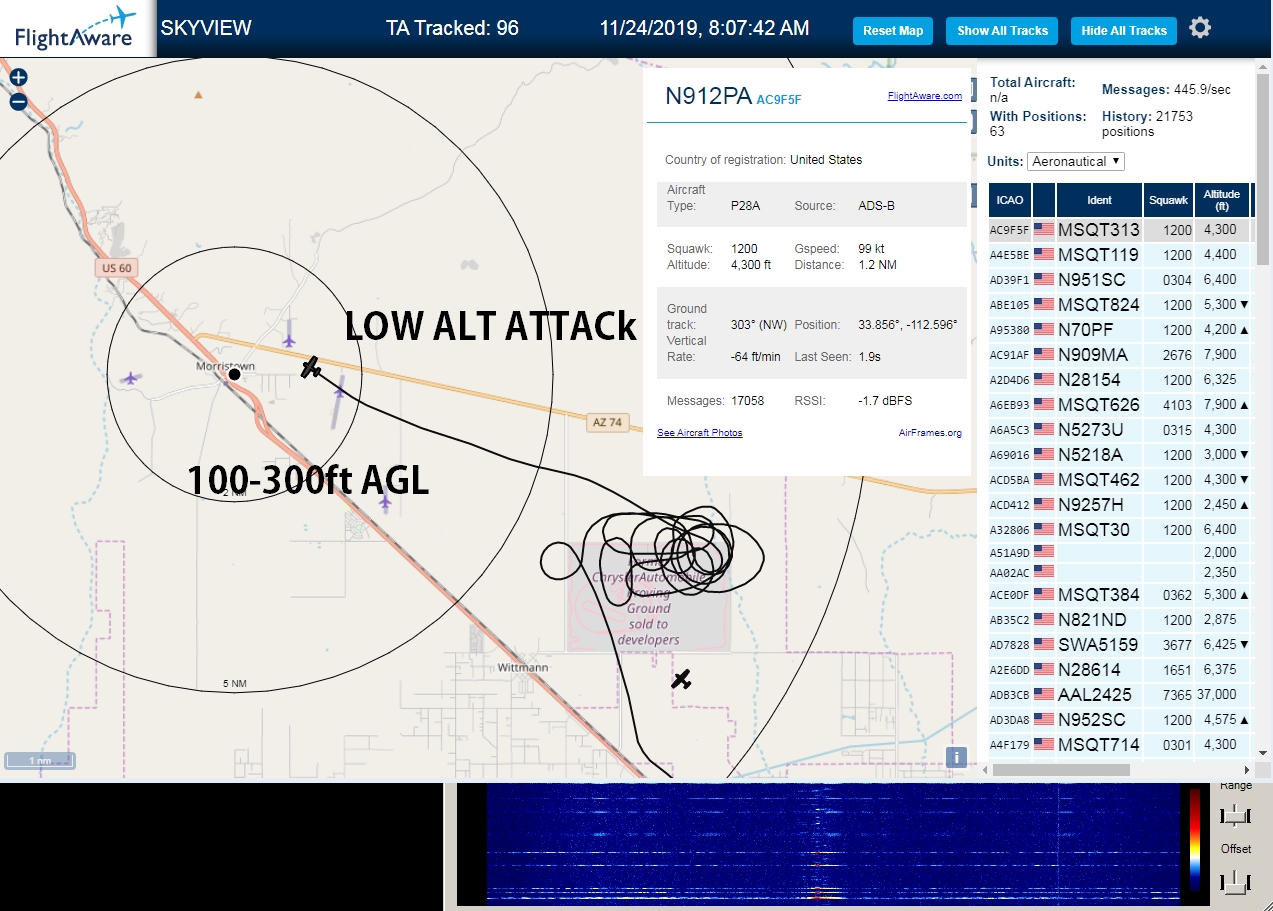Screen dimensions: 1273x911
Task: Click the row with ICAO A51A9D
Action: tap(1119, 552)
